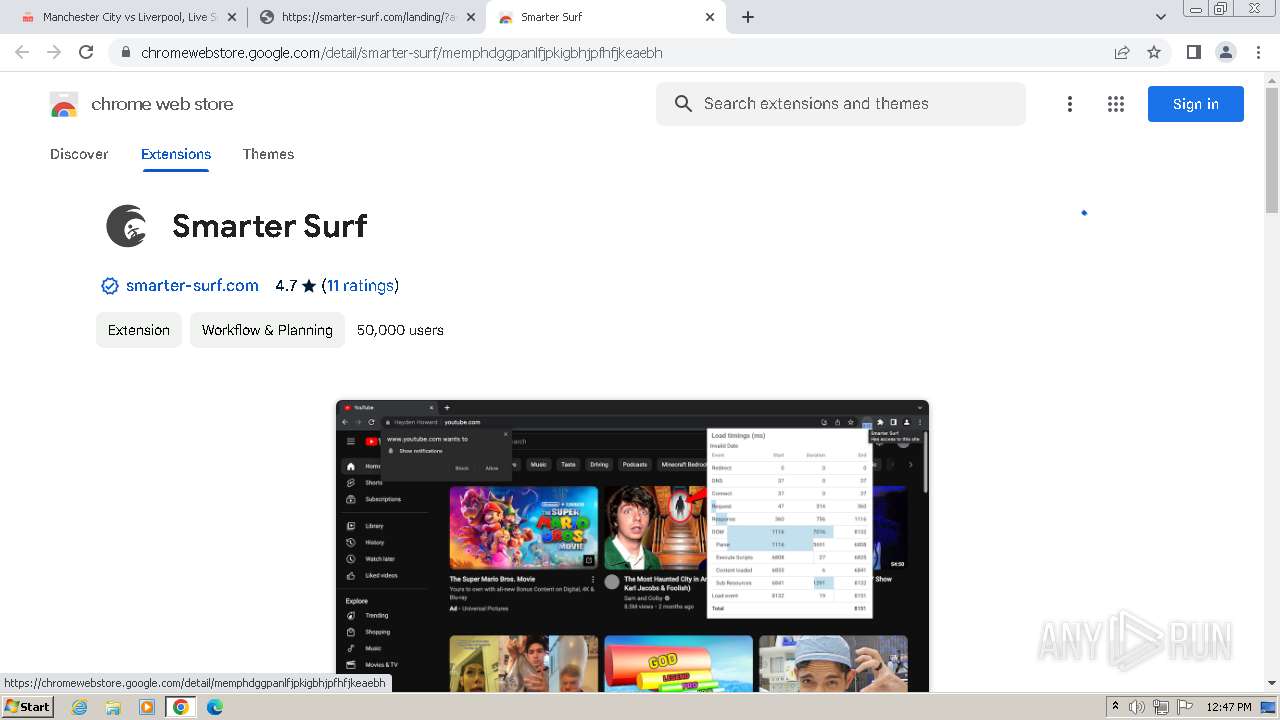Click the share page icon in address bar

[x=1122, y=52]
